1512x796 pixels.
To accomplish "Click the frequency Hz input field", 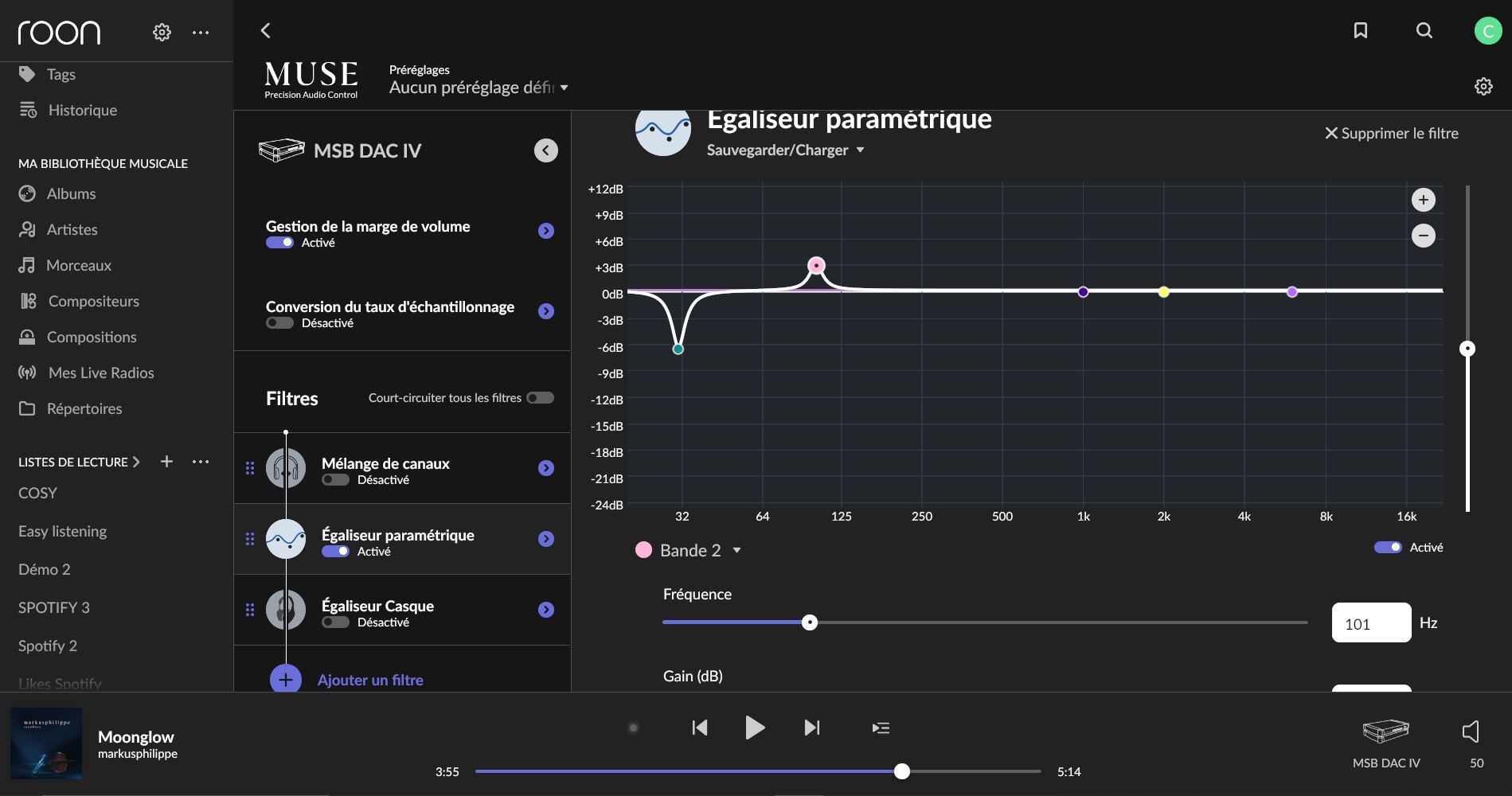I will 1371,623.
